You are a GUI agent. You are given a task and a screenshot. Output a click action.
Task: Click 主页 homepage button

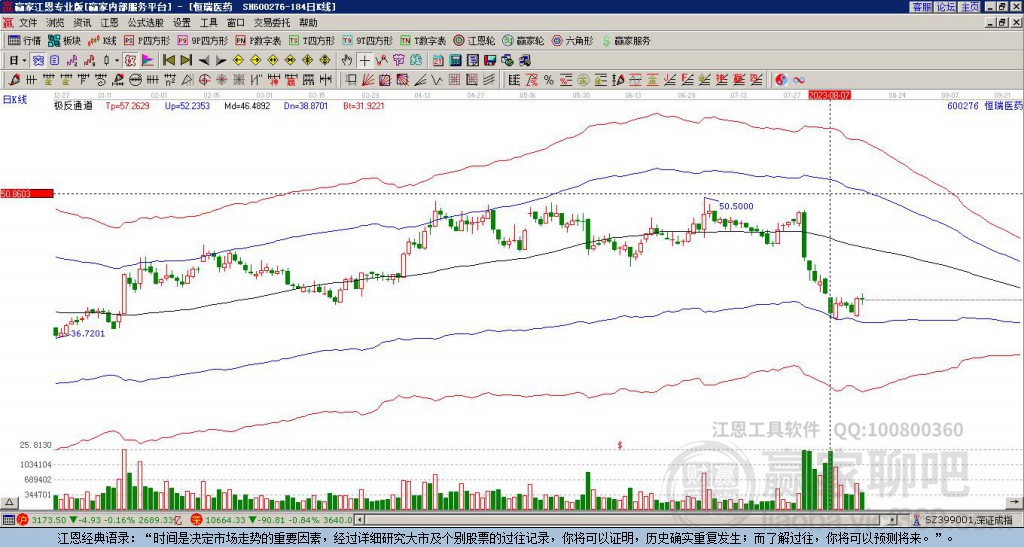(x=969, y=7)
